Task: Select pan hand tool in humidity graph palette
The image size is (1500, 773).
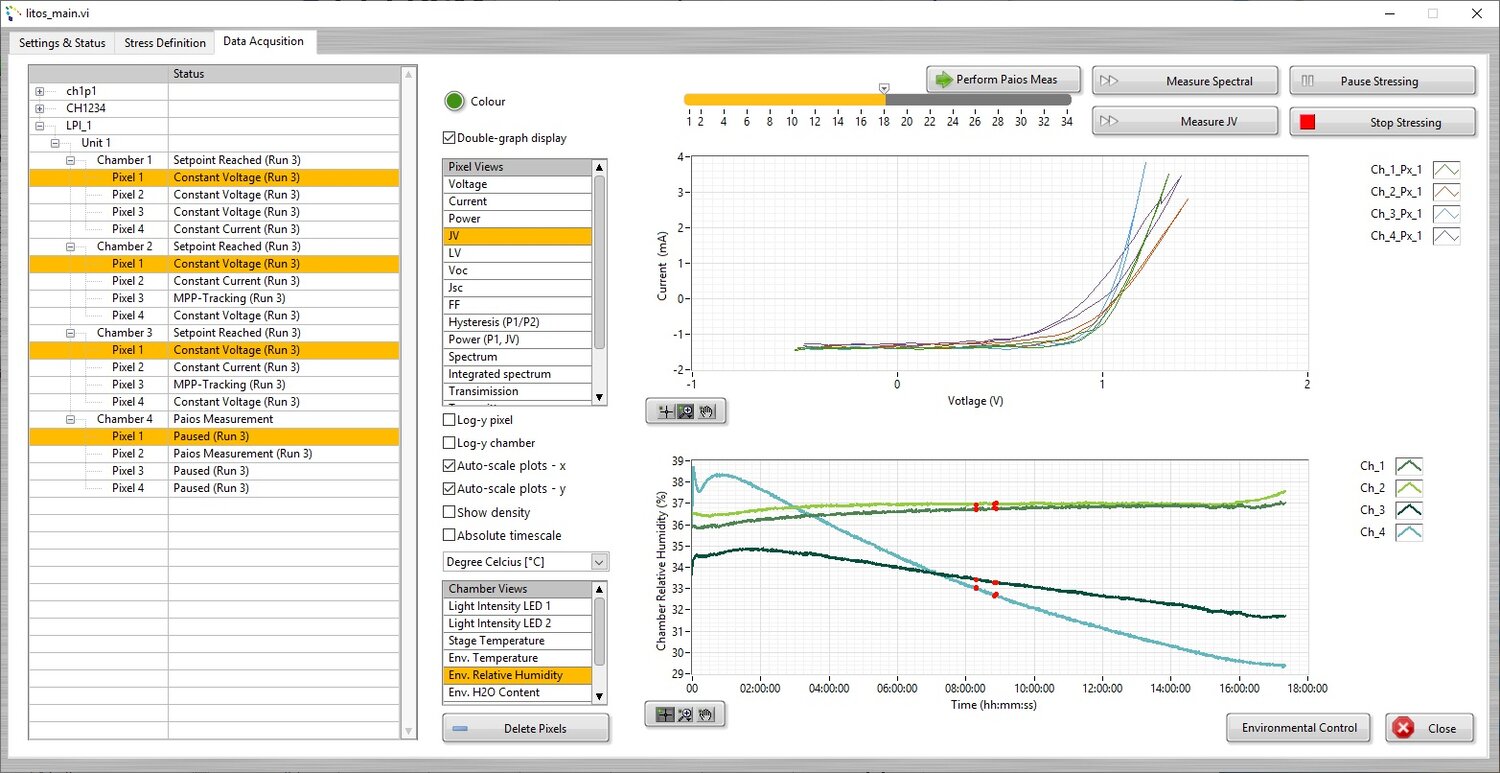Action: click(706, 714)
